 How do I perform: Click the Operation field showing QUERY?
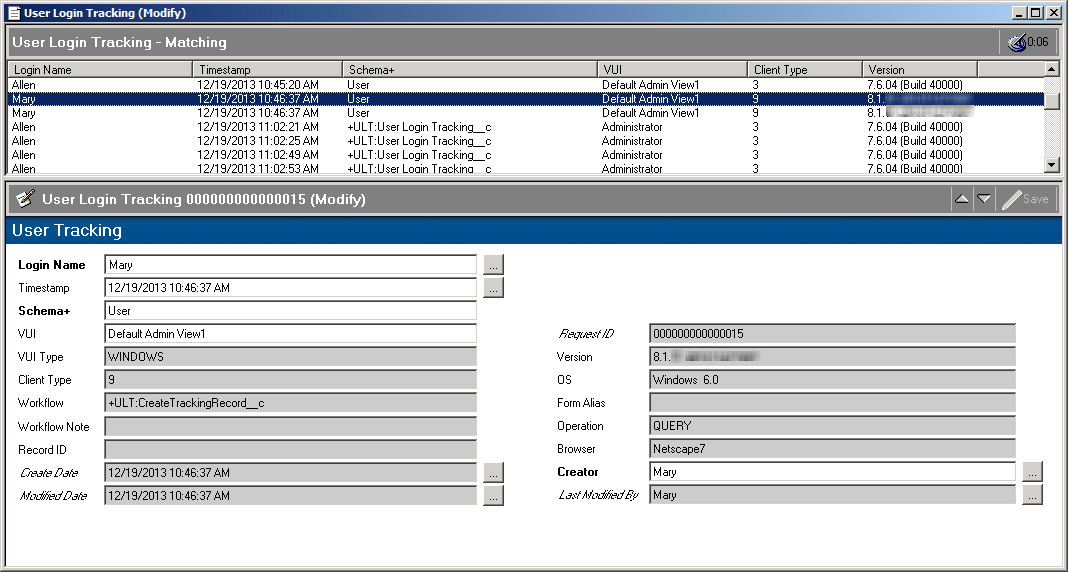click(x=832, y=426)
